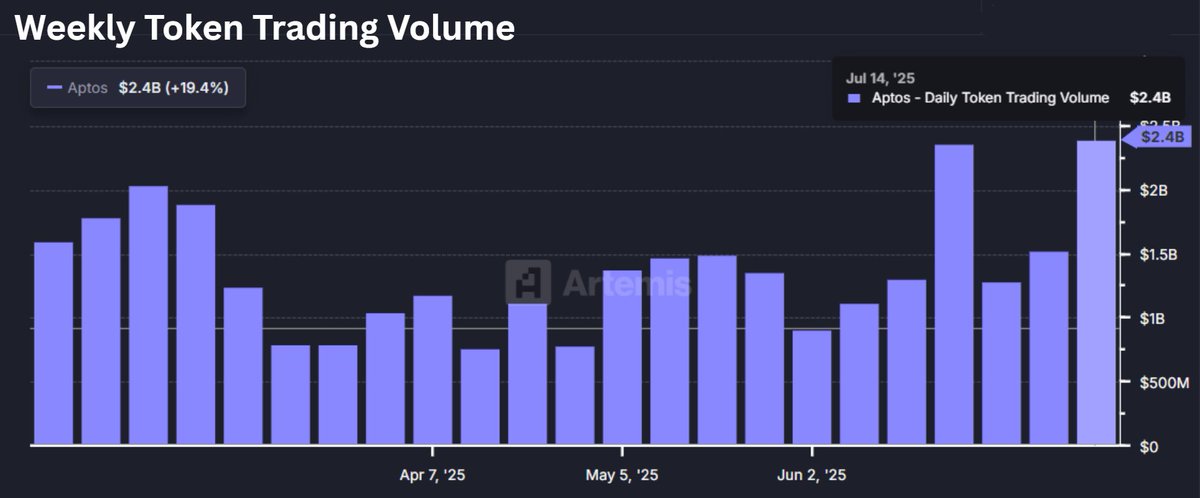Click the 'Jun 2, '25' x-axis label
This screenshot has height=498, width=1200.
tap(812, 476)
